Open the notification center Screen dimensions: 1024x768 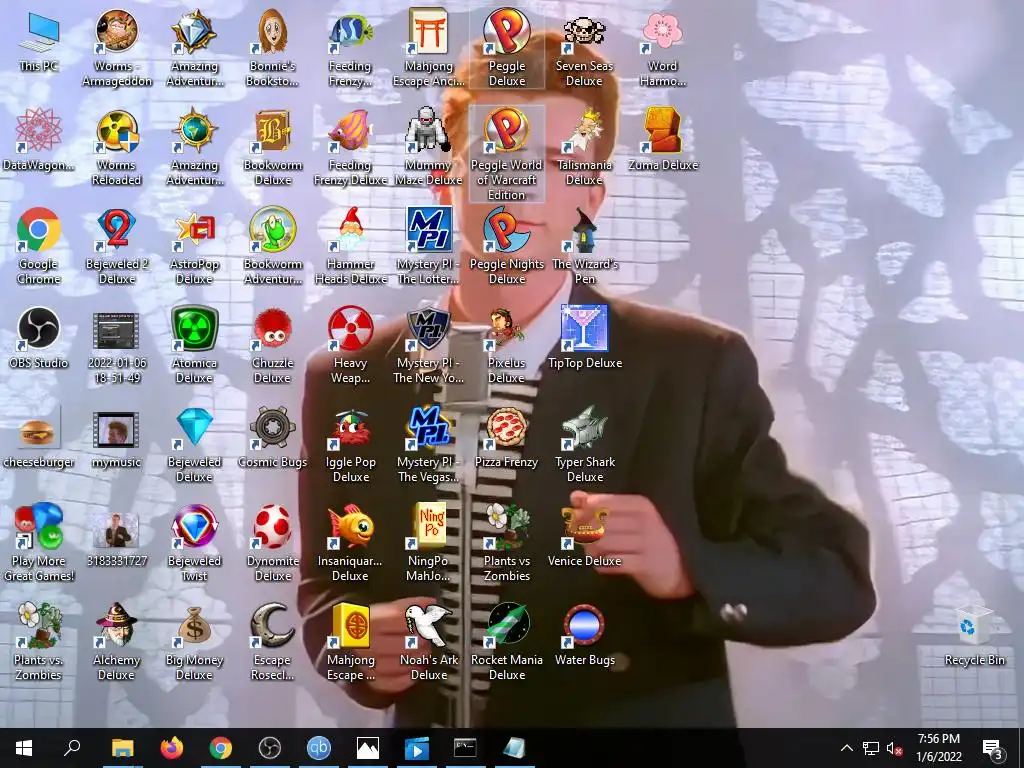[x=993, y=748]
